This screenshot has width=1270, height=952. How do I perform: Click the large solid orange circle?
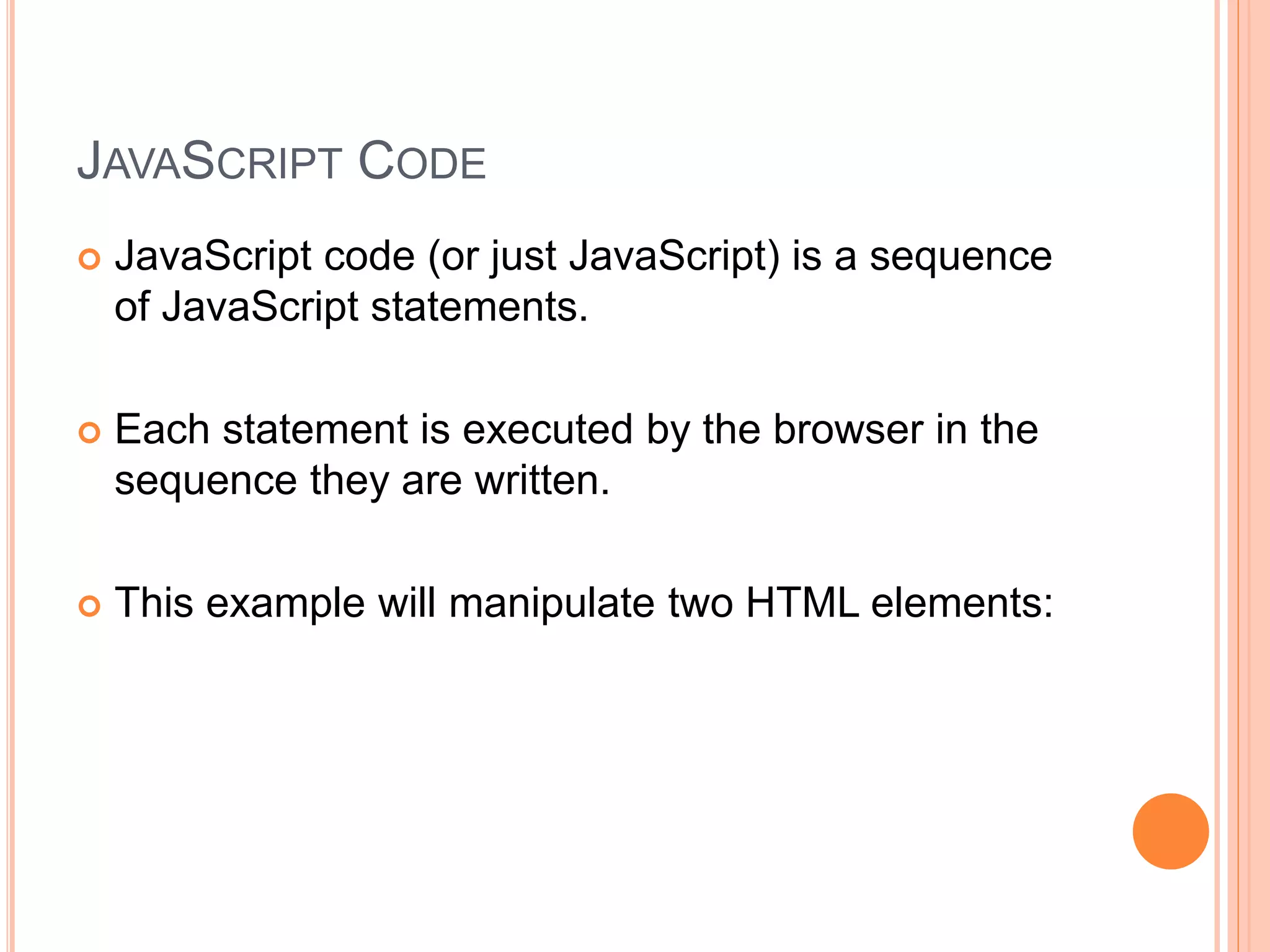click(x=1170, y=831)
